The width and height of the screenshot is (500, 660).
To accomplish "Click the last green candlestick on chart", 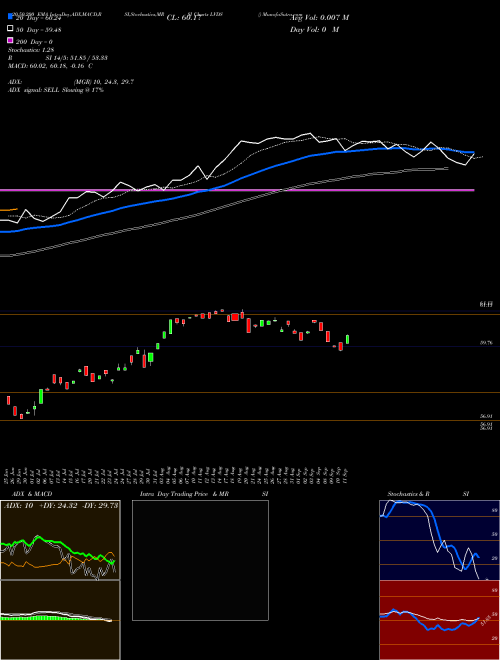I will pos(348,339).
